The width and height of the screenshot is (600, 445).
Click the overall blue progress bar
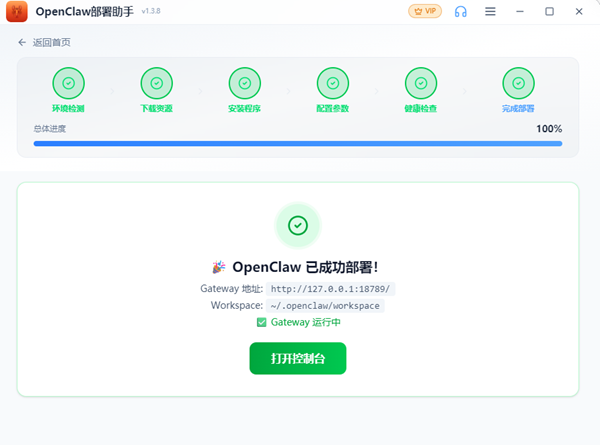tap(298, 143)
